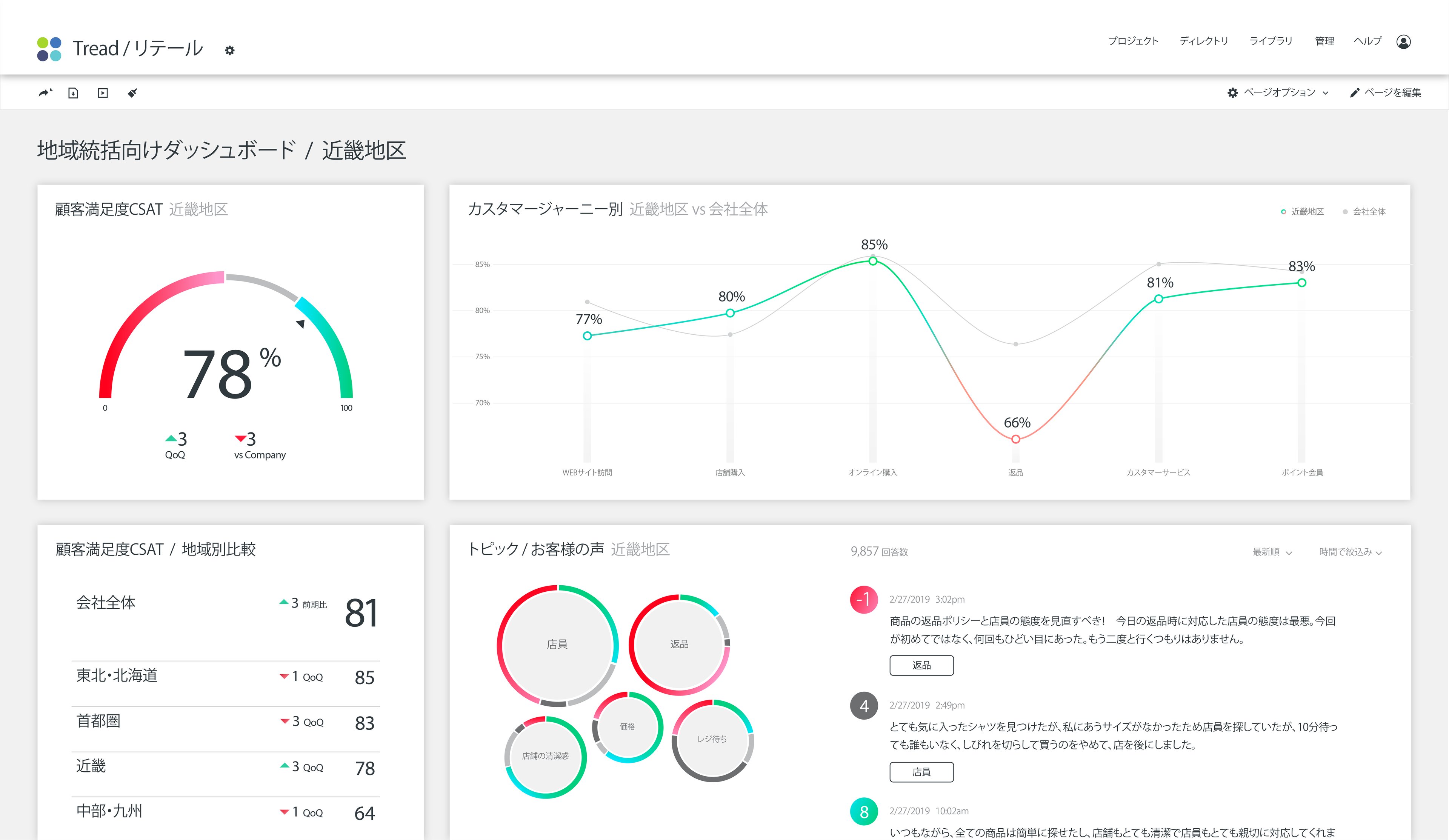The image size is (1449, 840).
Task: Open the ヘルプ menu
Action: pos(1367,41)
